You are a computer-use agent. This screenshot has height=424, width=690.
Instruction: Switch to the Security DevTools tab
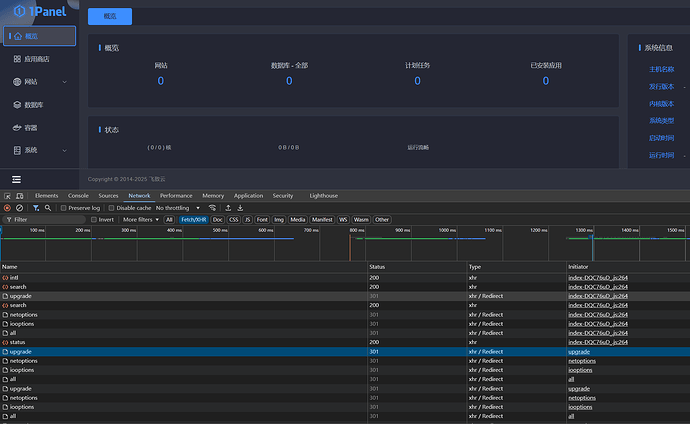283,196
